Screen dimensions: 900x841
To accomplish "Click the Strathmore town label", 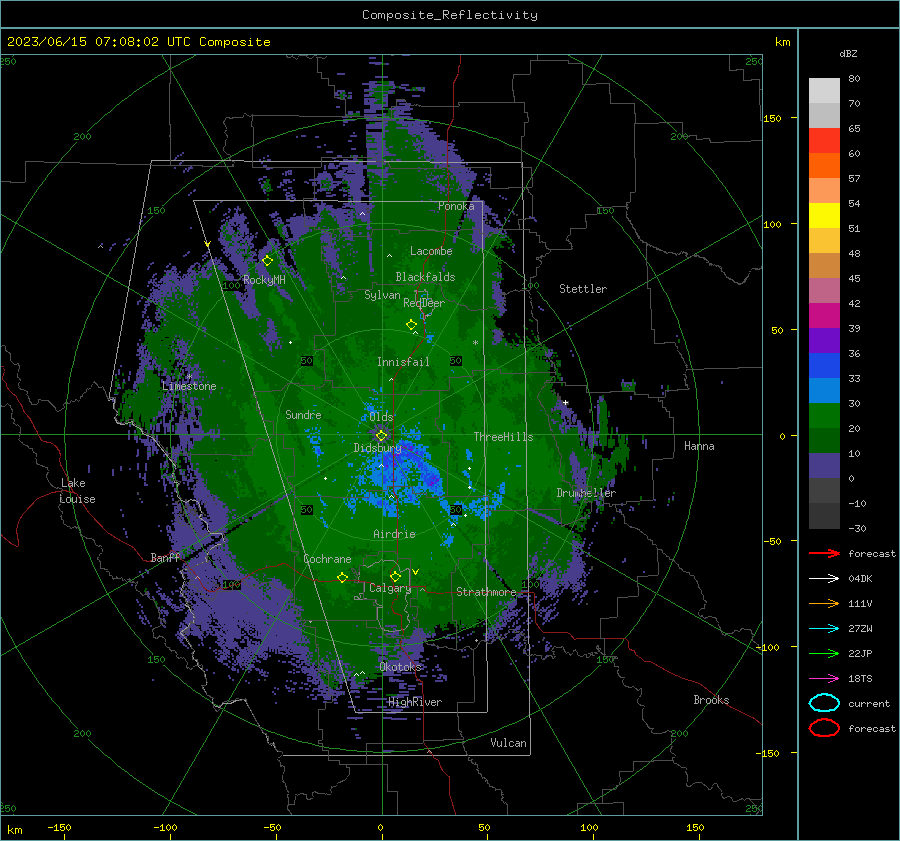I will pyautogui.click(x=486, y=592).
